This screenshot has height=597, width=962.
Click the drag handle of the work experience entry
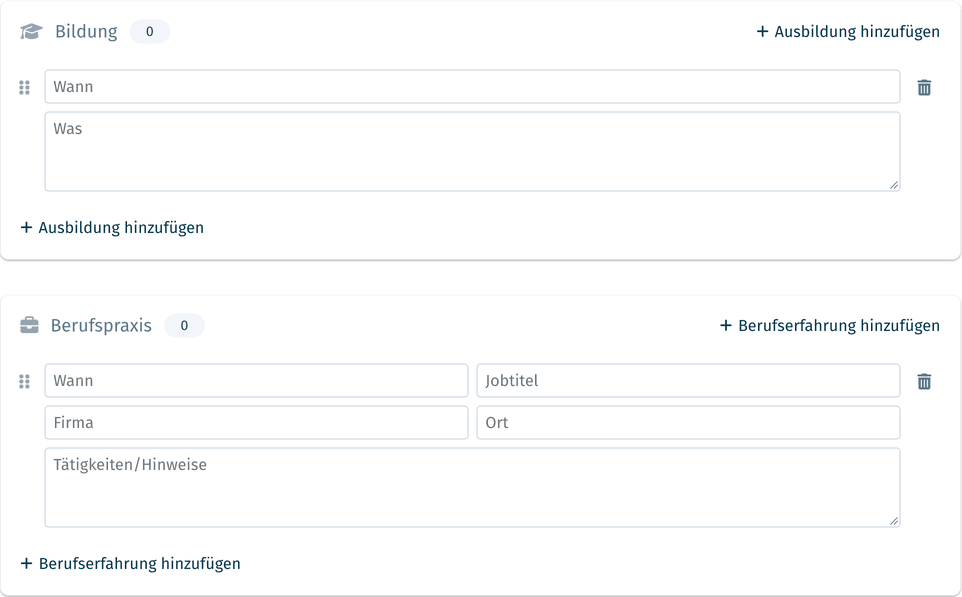(25, 382)
